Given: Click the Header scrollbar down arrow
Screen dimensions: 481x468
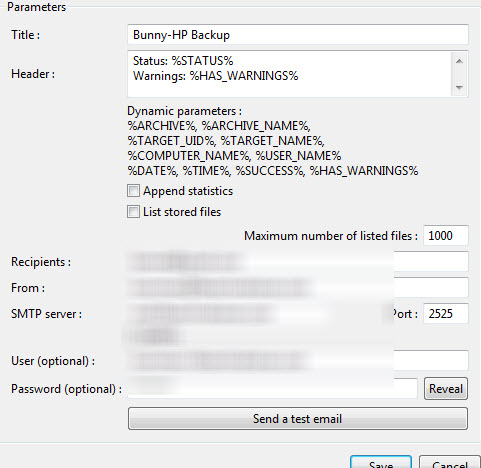Looking at the screenshot, I should click(x=459, y=87).
